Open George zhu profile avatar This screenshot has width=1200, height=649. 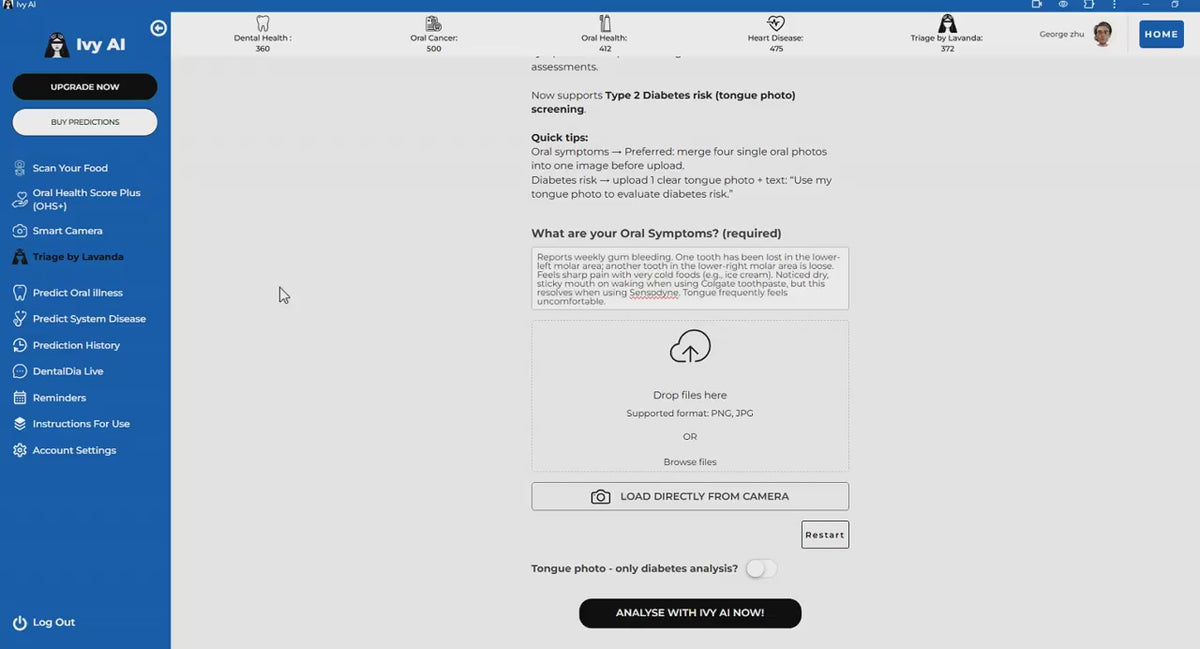(1102, 34)
